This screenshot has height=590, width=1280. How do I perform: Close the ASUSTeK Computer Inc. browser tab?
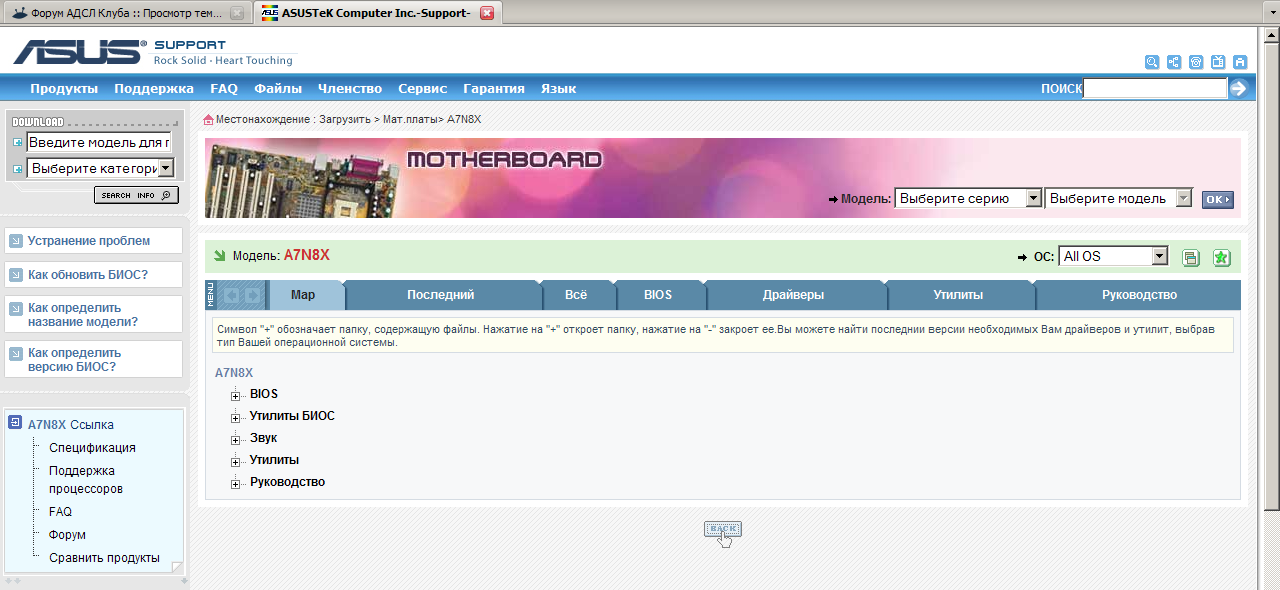click(486, 13)
